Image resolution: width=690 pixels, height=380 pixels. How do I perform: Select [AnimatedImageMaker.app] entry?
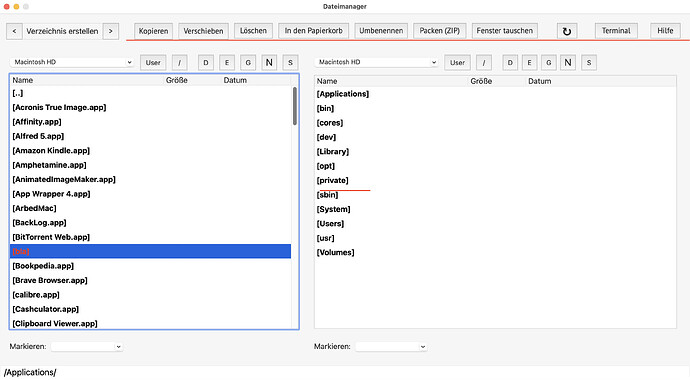point(150,179)
